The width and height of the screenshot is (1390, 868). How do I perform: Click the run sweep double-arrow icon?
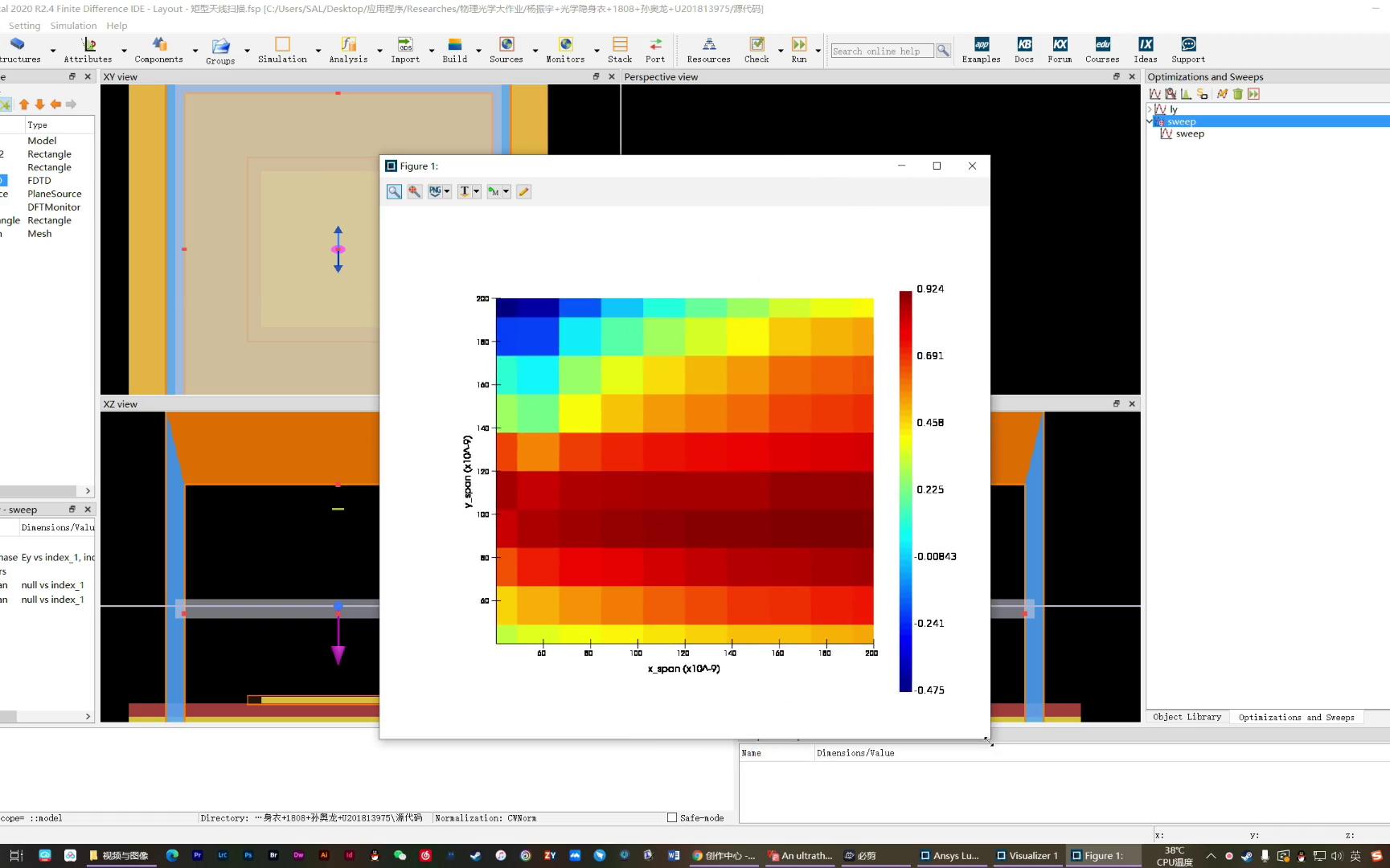pos(1253,94)
